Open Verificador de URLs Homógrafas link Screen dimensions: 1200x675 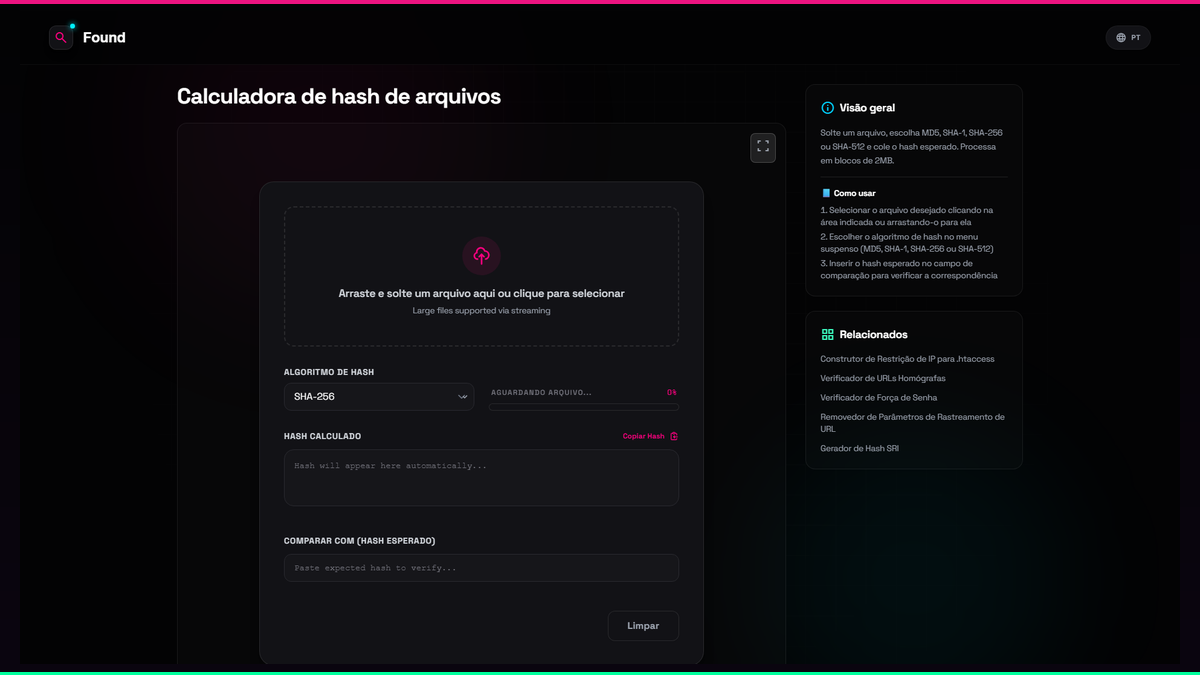pyautogui.click(x=883, y=378)
